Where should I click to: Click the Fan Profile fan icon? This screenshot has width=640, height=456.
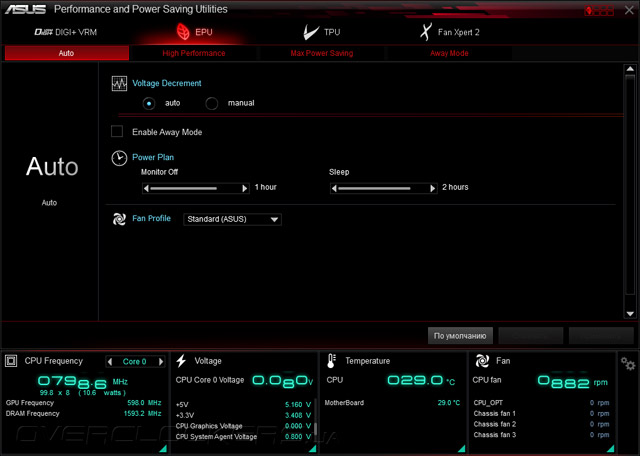tap(119, 219)
